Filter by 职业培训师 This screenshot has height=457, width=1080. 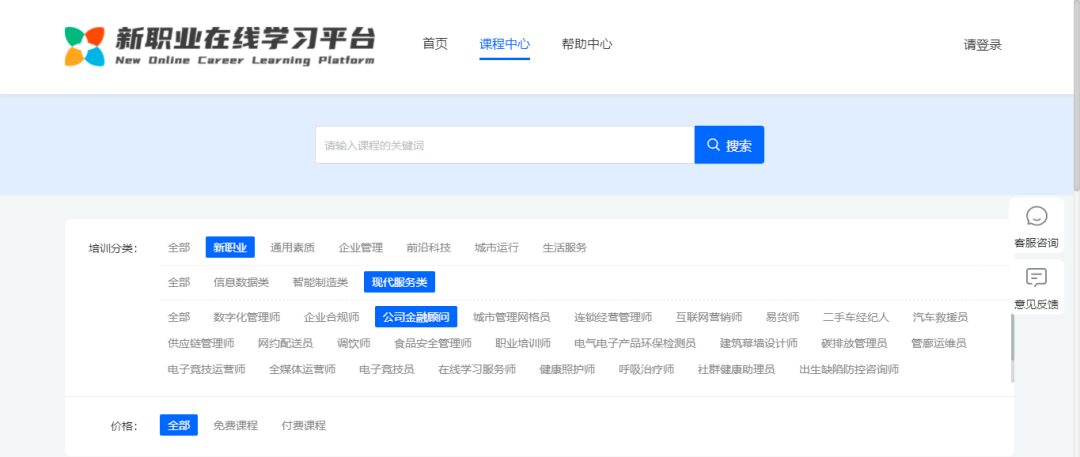pyautogui.click(x=523, y=343)
